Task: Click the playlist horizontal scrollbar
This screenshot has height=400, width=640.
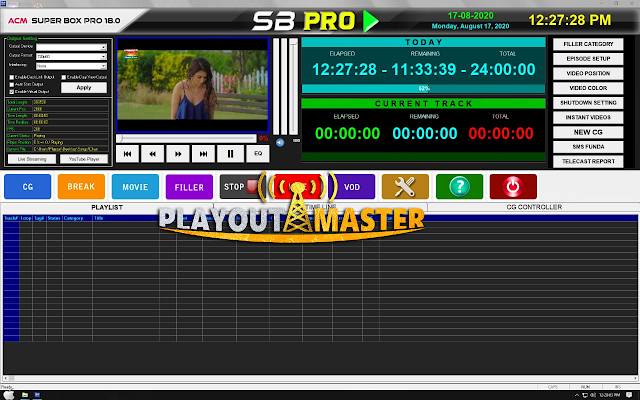Action: (x=320, y=378)
